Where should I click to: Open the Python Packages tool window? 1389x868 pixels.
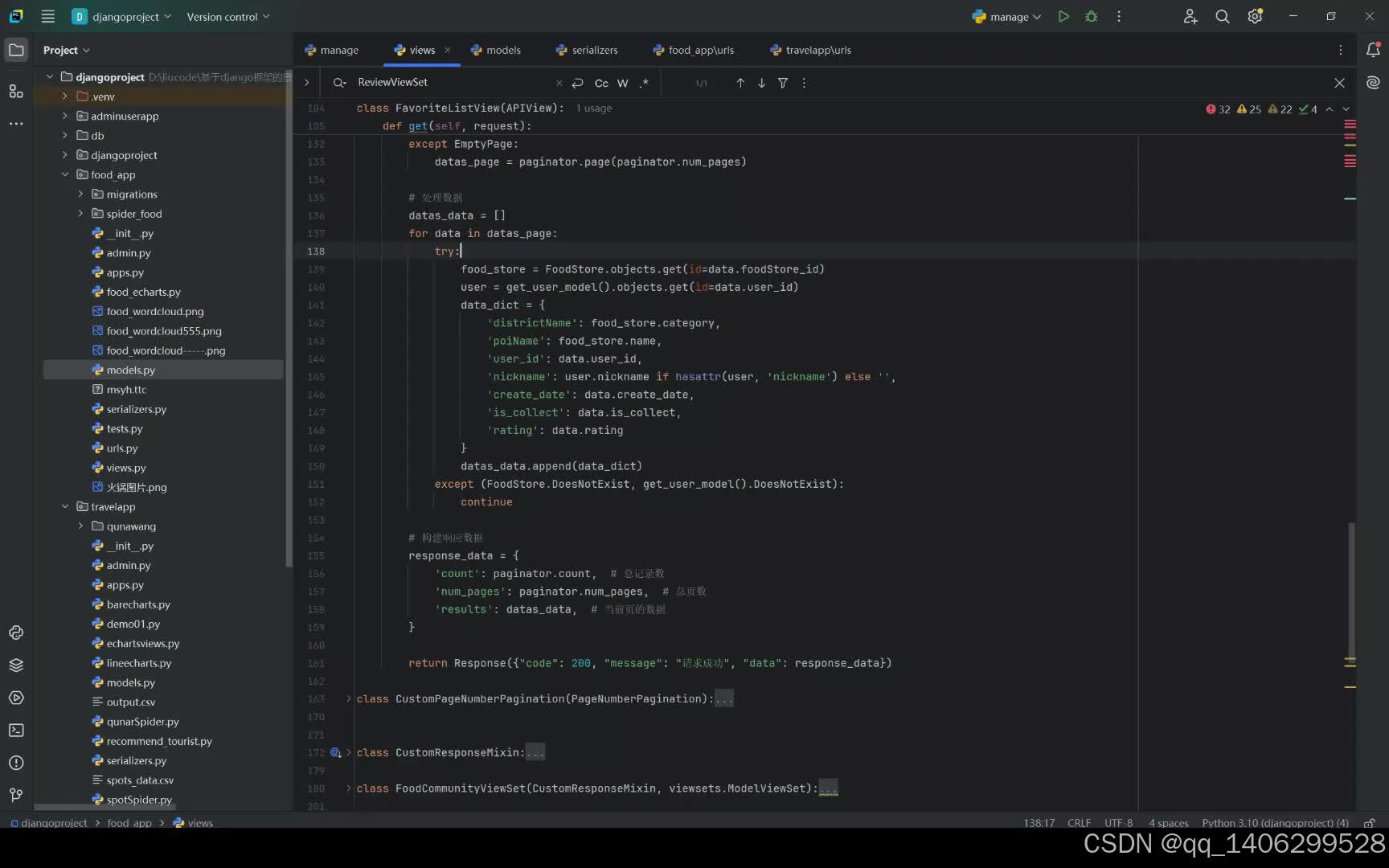pyautogui.click(x=16, y=665)
